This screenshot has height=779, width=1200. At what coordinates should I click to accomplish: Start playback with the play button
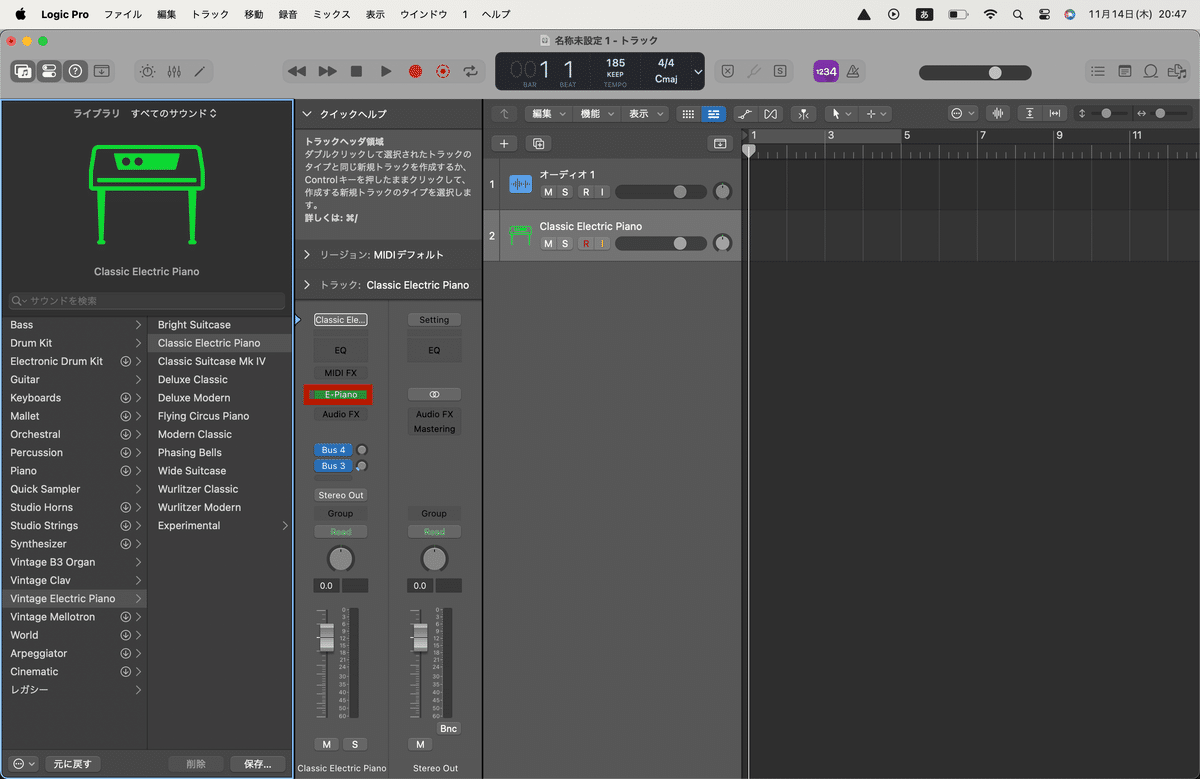(386, 71)
